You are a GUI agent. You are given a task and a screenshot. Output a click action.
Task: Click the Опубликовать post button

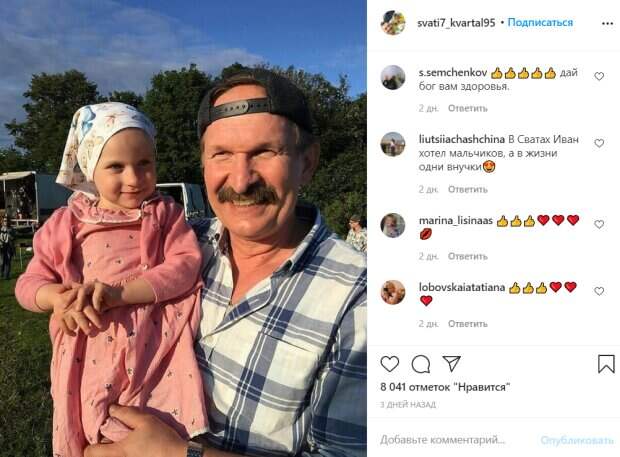click(x=577, y=440)
